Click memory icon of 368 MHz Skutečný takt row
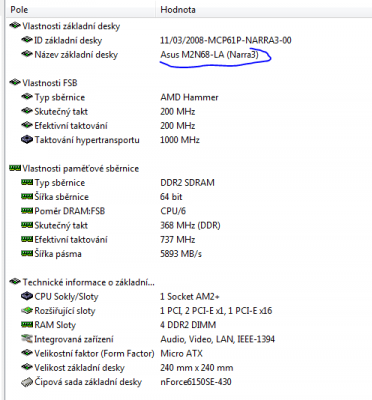This screenshot has width=372, height=400. click(27, 225)
